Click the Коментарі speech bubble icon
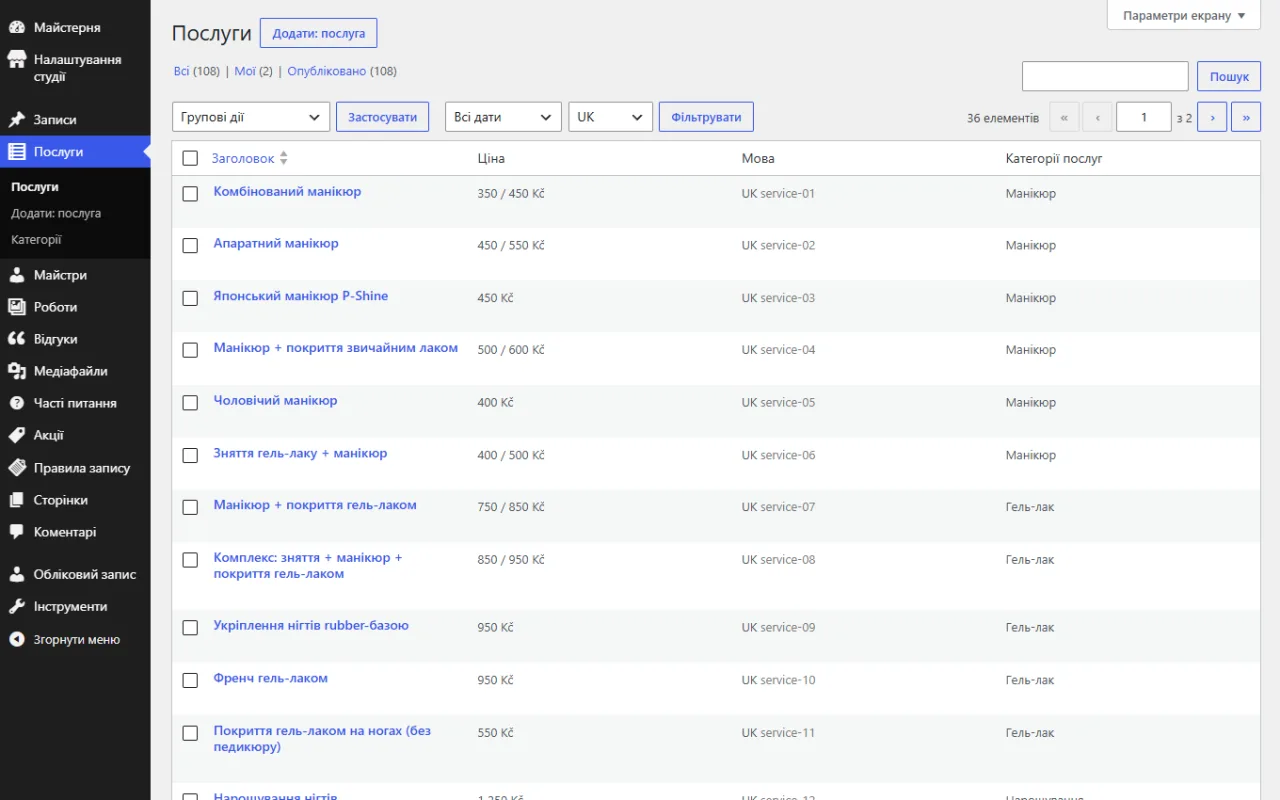The width and height of the screenshot is (1280, 800). [x=17, y=532]
